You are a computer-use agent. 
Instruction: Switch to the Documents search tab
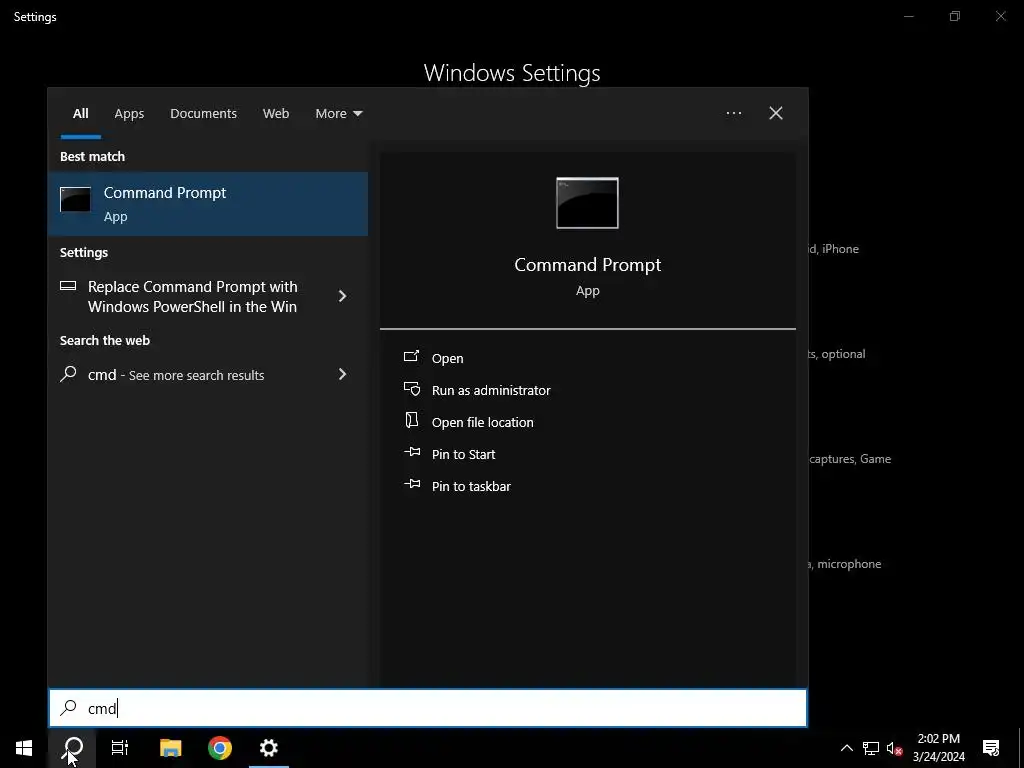(x=203, y=114)
